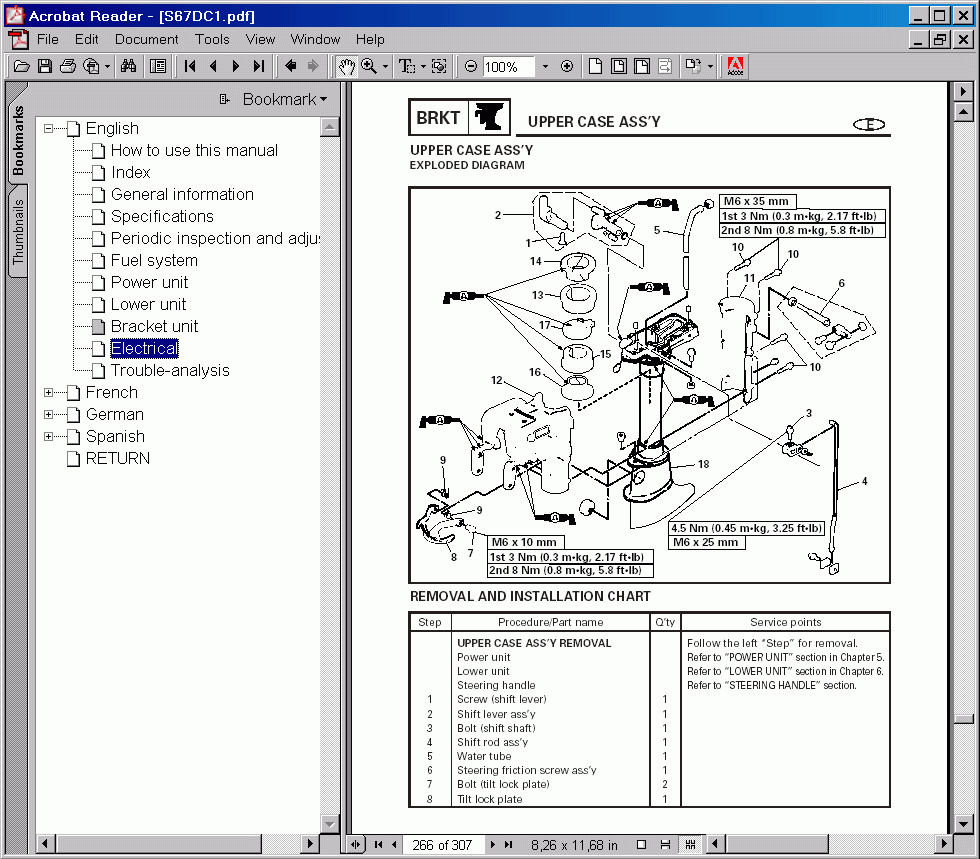Click the page number field showing 266
This screenshot has height=859, width=980.
point(443,845)
